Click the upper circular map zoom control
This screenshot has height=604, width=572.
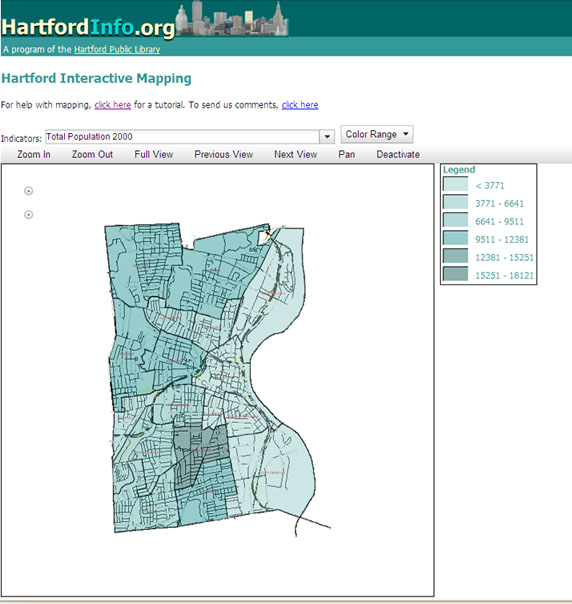pos(29,191)
